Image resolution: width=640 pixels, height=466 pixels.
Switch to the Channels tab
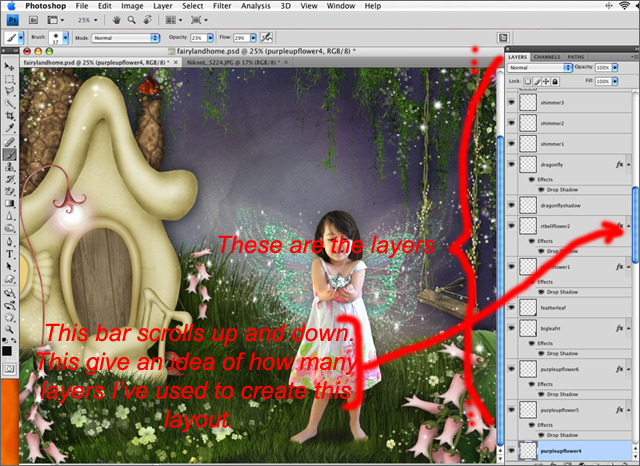pos(547,57)
